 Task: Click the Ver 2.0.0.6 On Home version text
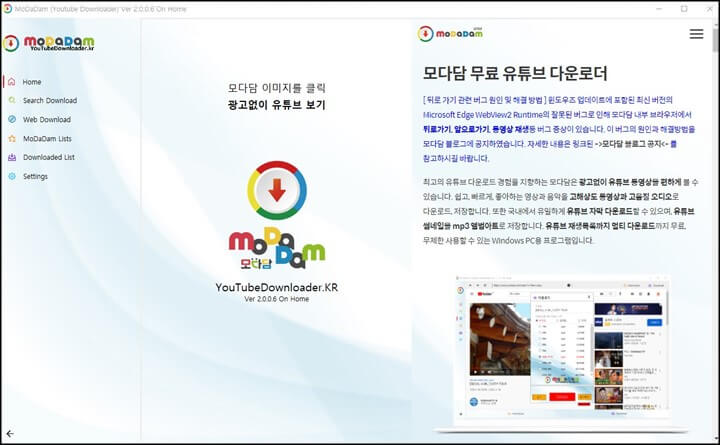tap(277, 299)
